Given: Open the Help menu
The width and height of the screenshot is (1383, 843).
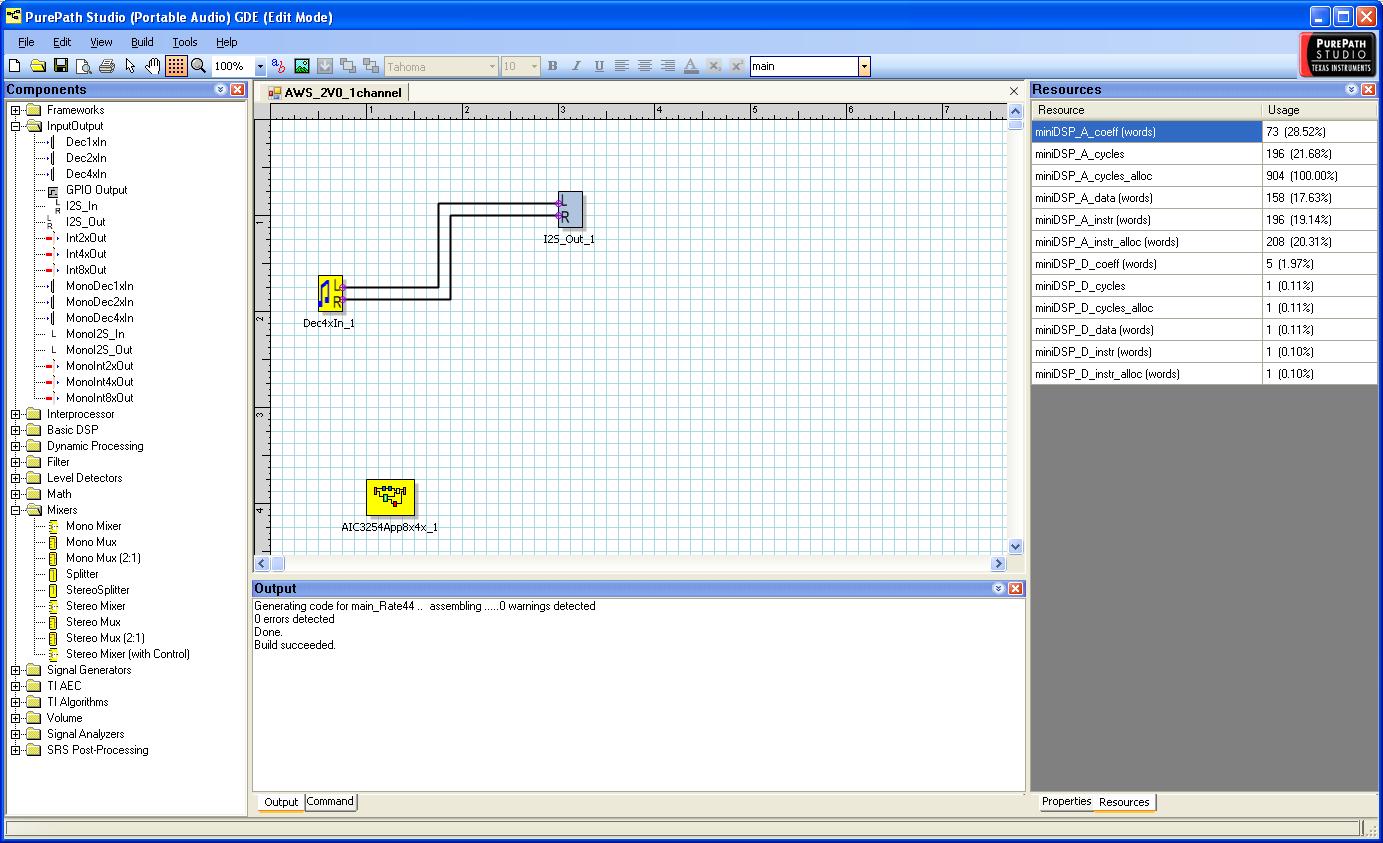Looking at the screenshot, I should point(227,42).
